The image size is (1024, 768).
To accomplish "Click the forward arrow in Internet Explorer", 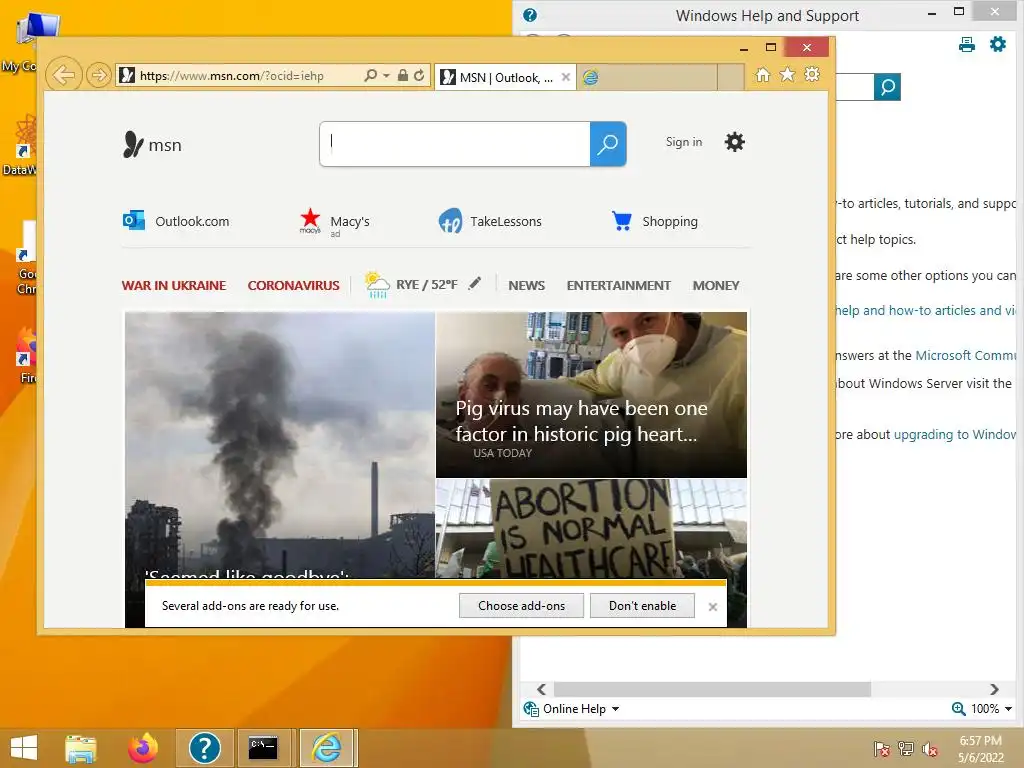I will point(99,76).
